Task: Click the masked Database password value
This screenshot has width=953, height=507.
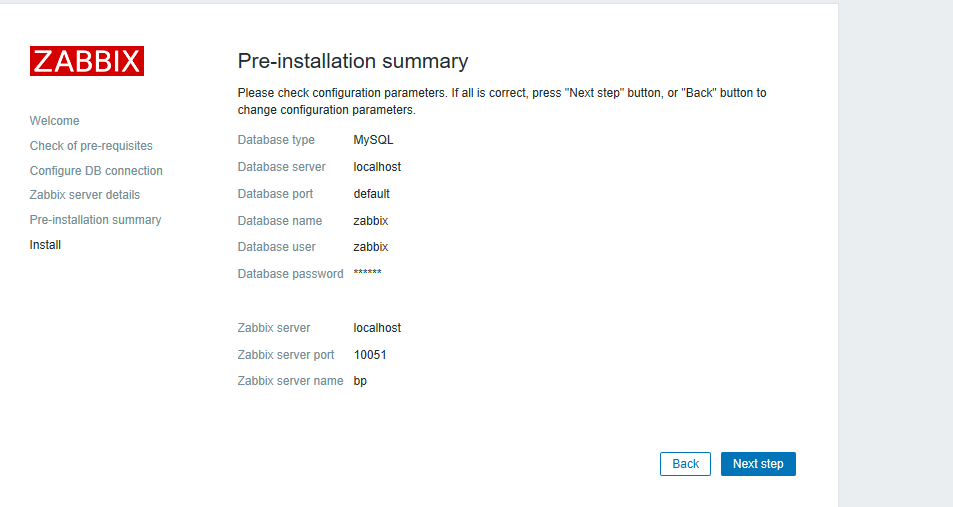Action: pyautogui.click(x=367, y=272)
